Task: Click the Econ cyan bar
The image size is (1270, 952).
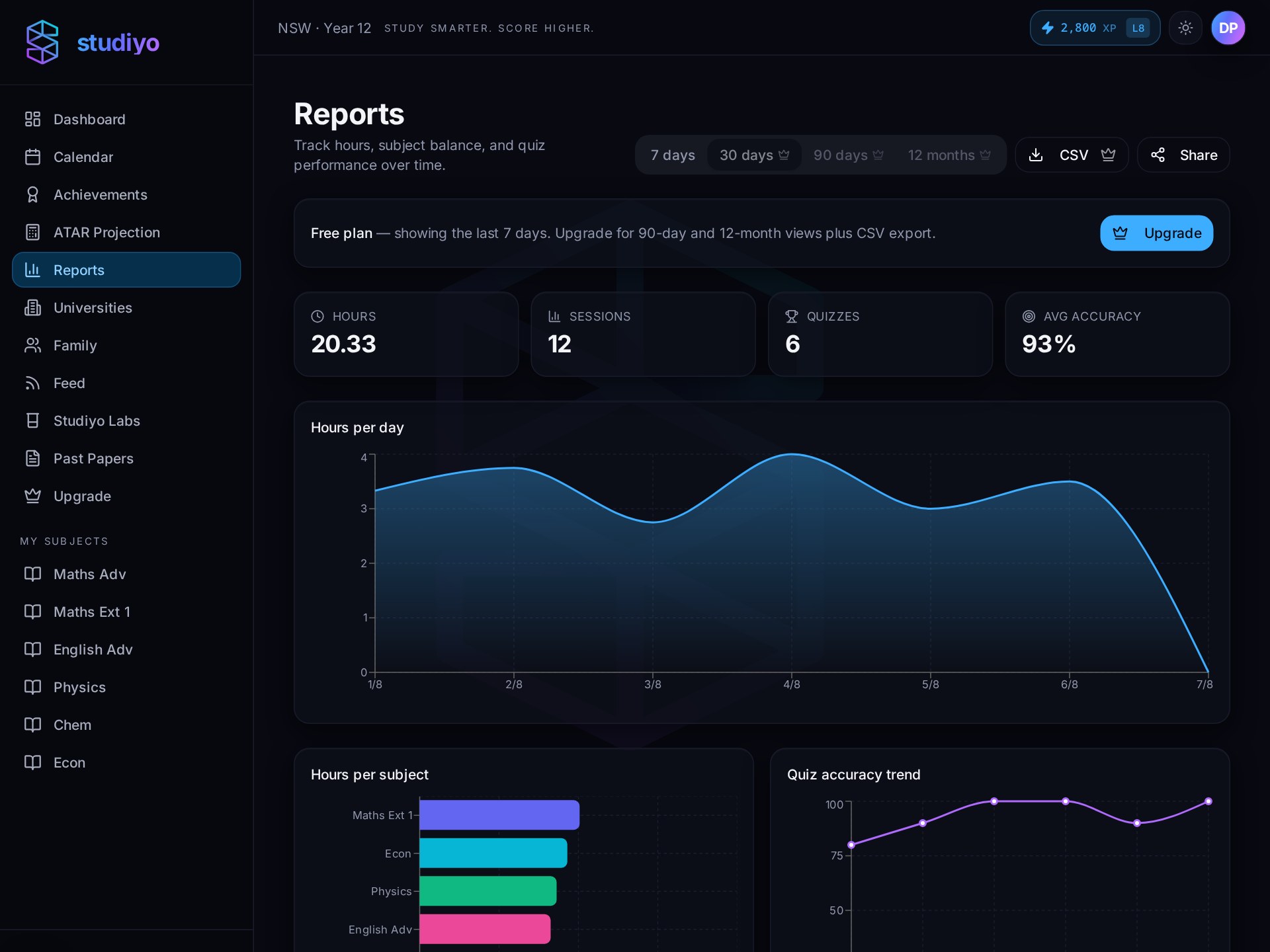Action: tap(493, 853)
